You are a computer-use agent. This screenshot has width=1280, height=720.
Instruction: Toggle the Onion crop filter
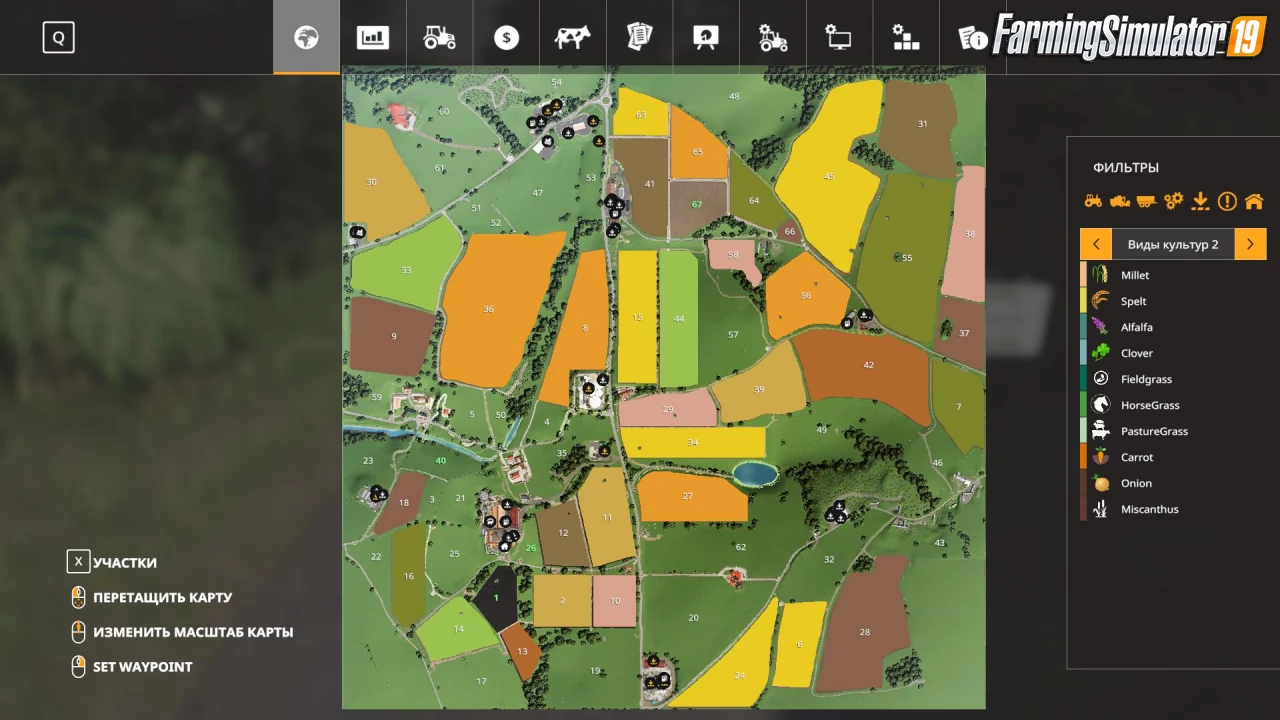(x=1173, y=483)
